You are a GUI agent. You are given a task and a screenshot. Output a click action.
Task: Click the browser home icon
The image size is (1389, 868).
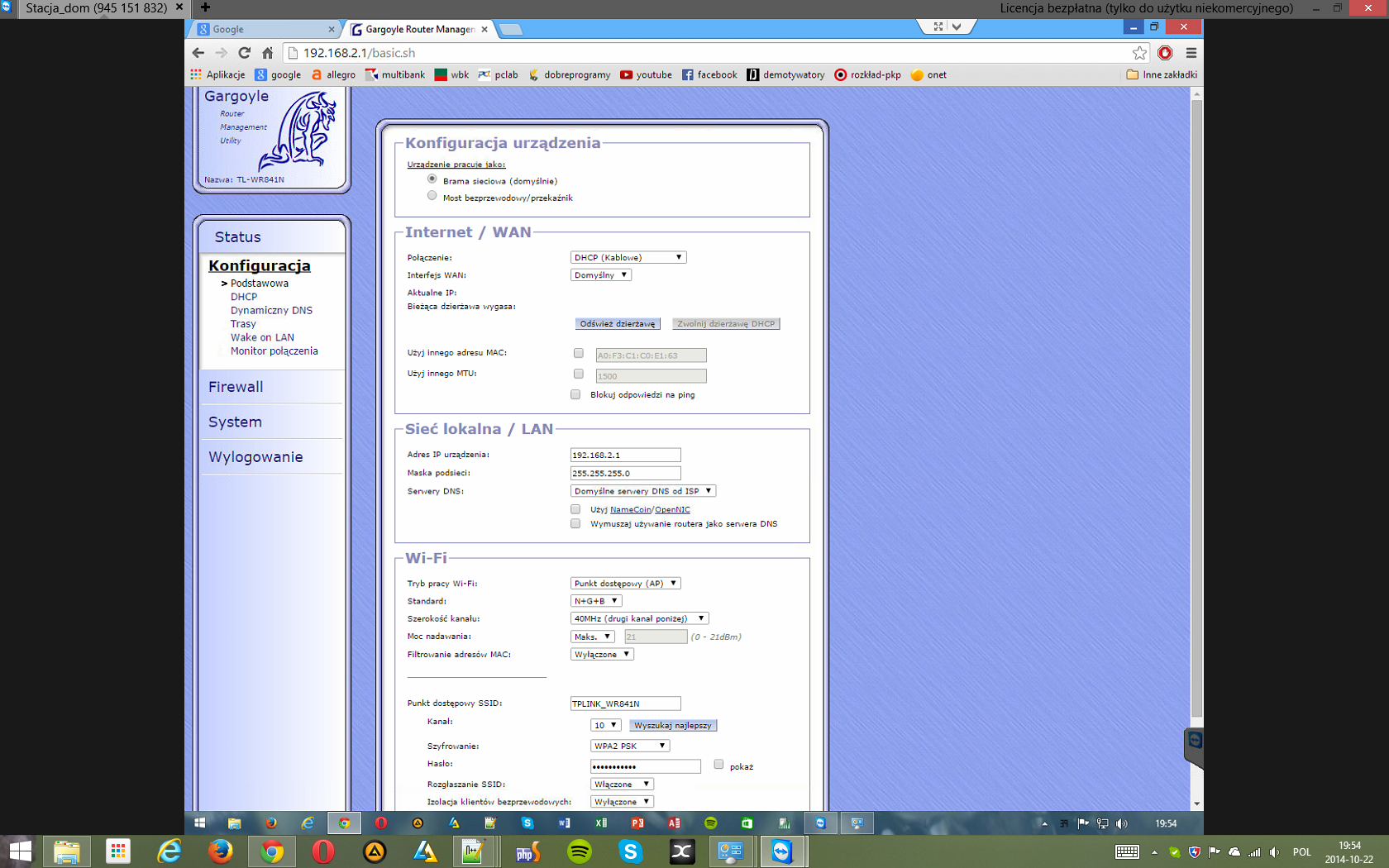(x=267, y=53)
